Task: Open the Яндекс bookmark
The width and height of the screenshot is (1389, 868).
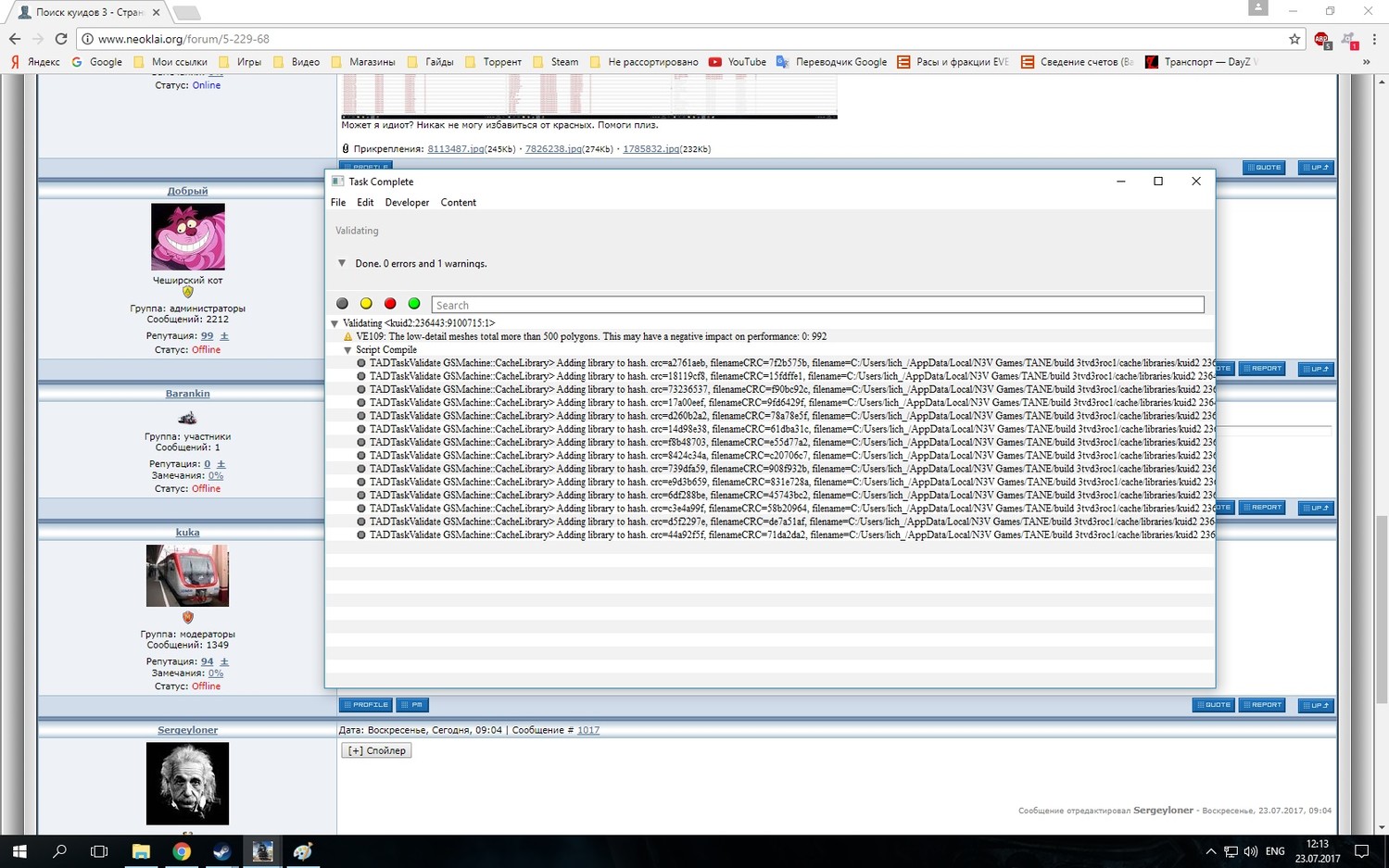Action: [35, 62]
